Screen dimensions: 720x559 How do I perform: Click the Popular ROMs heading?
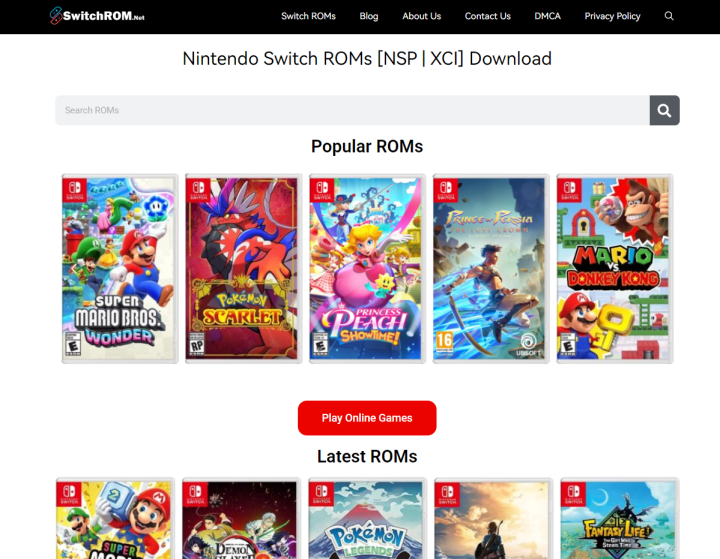coord(367,147)
